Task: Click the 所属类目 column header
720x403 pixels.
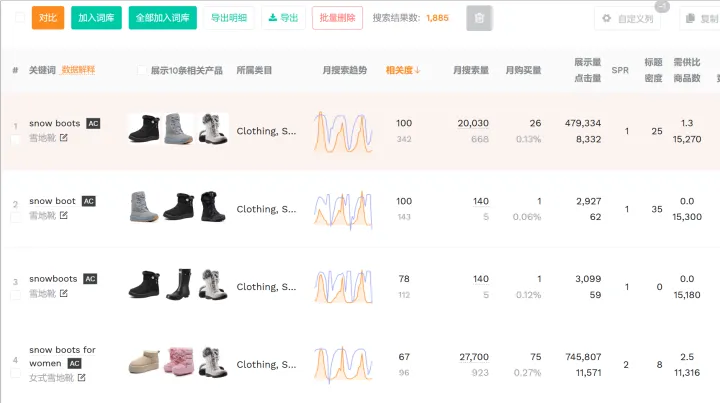Action: click(254, 70)
